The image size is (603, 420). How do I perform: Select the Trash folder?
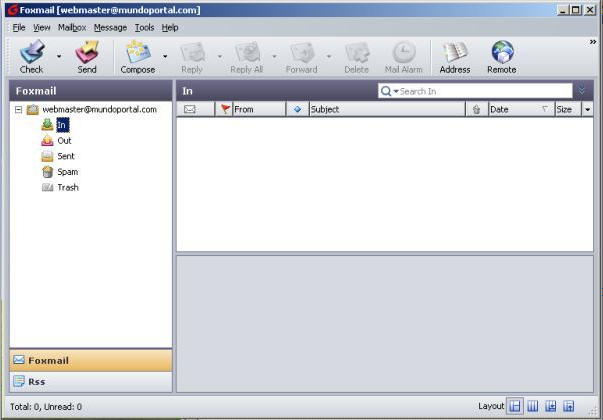click(x=68, y=187)
